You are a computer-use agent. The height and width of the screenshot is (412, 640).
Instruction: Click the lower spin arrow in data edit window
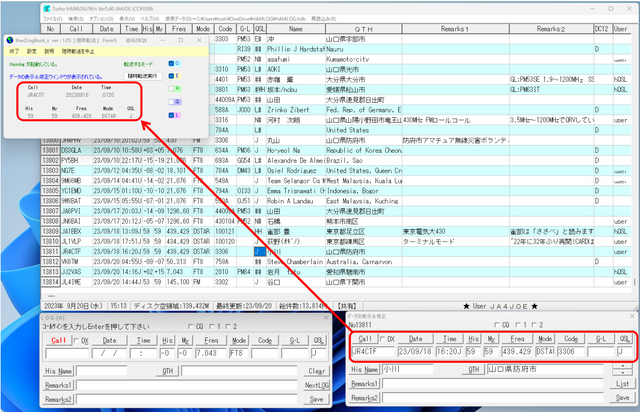(622, 372)
